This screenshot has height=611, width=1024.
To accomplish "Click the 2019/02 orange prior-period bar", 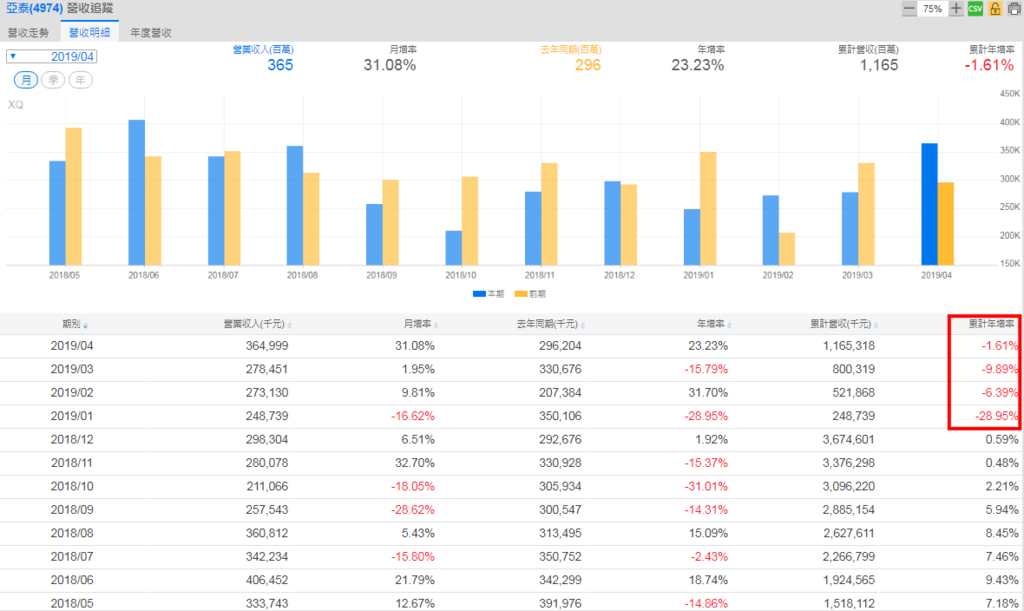I will (787, 249).
